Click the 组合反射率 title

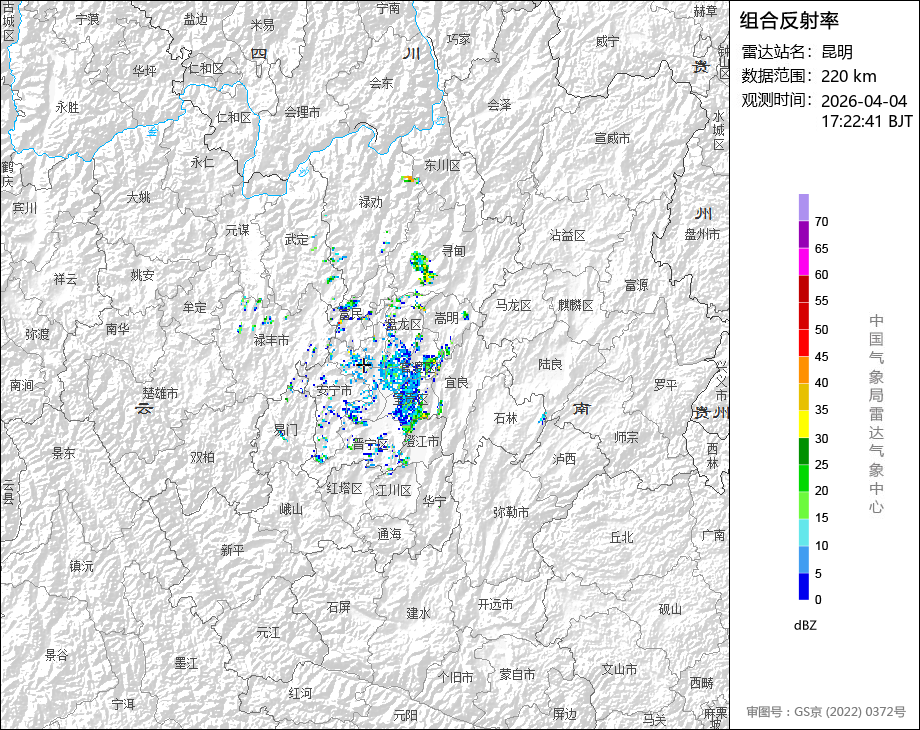tap(789, 21)
